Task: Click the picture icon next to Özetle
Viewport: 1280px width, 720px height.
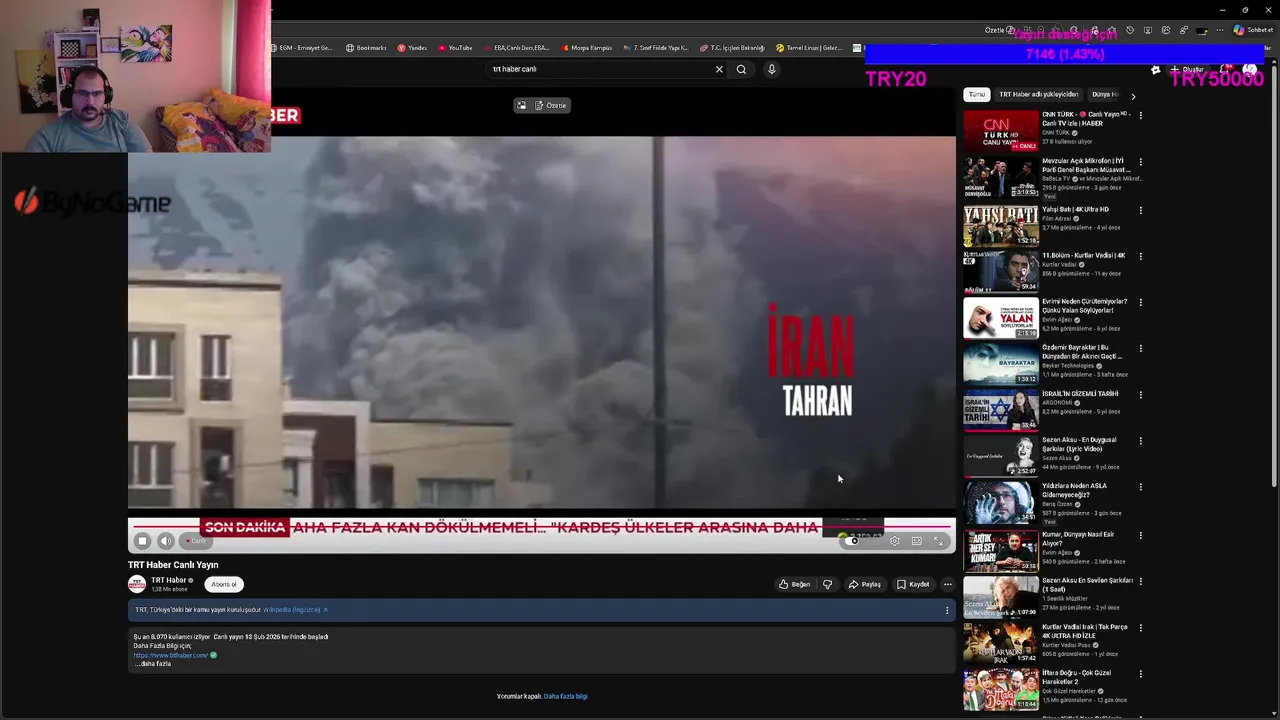Action: coord(521,105)
